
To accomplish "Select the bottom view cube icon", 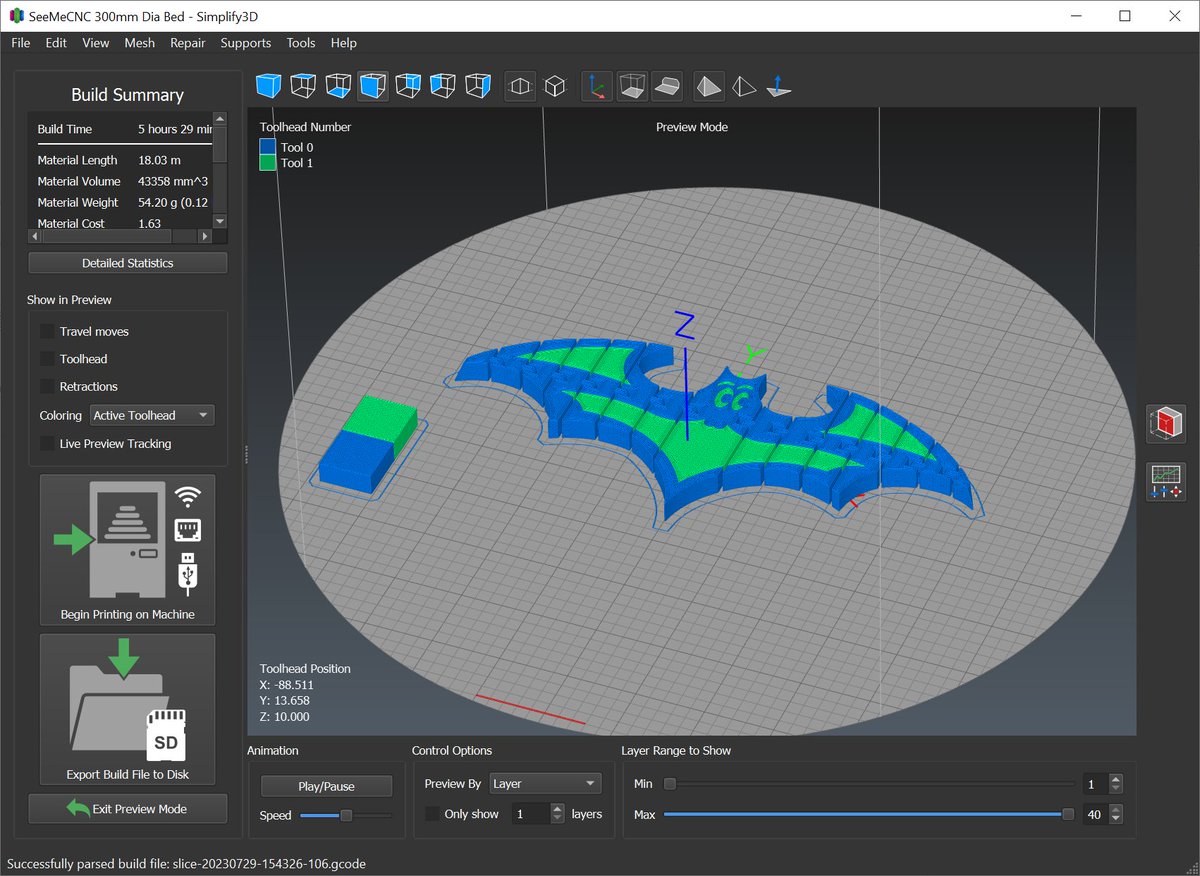I will [338, 86].
